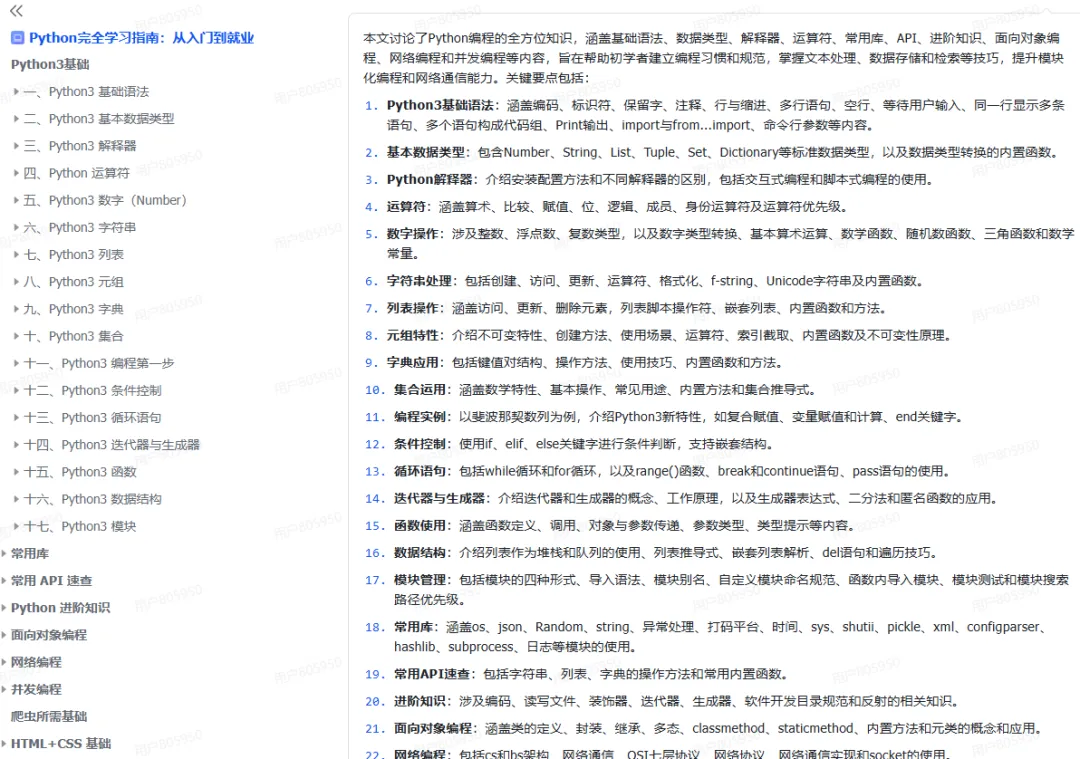Click the bold 字符串处理 list item

pos(419,281)
